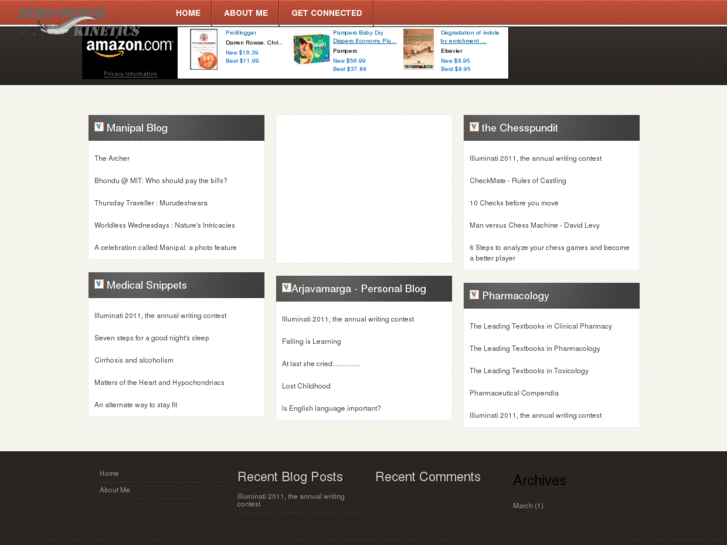Click the Arjavamarga Personal Blog header icon

tap(287, 288)
